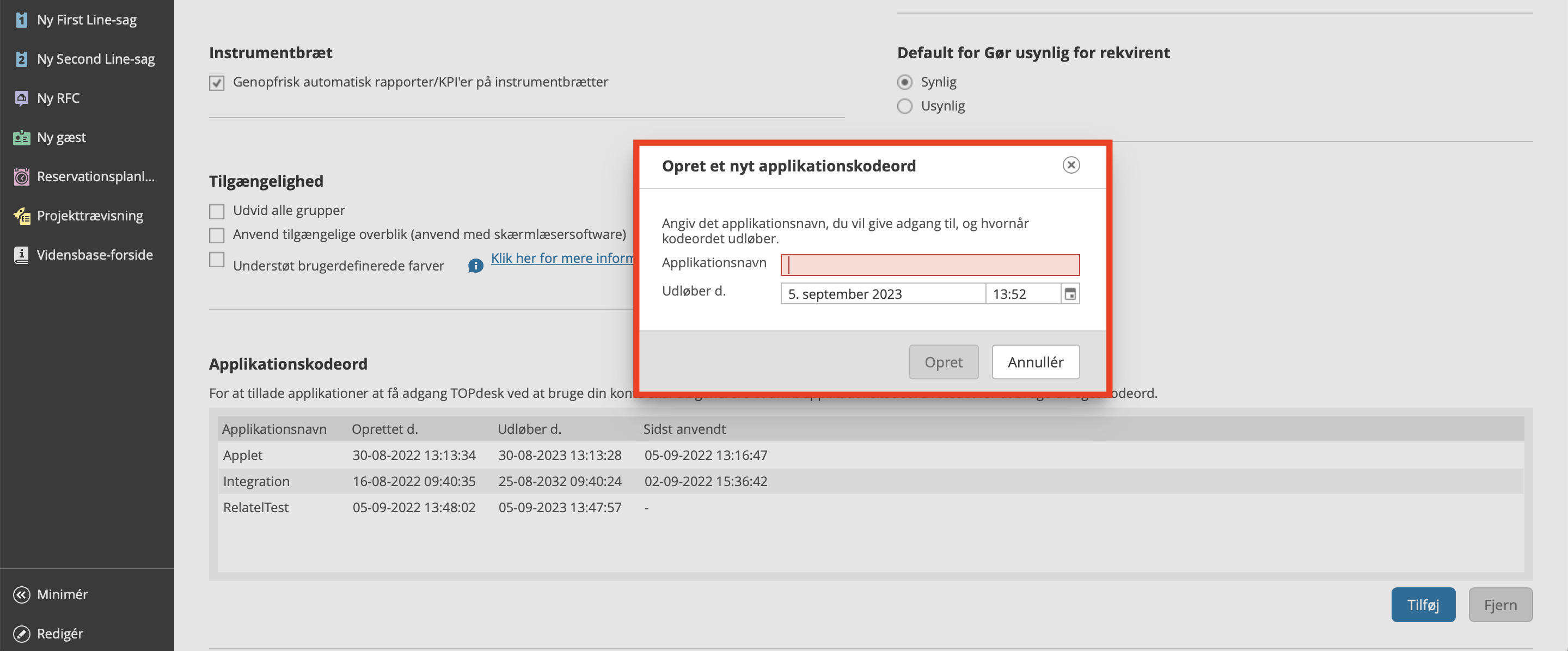
Task: Click Redigér label at sidebar bottom
Action: click(x=60, y=634)
